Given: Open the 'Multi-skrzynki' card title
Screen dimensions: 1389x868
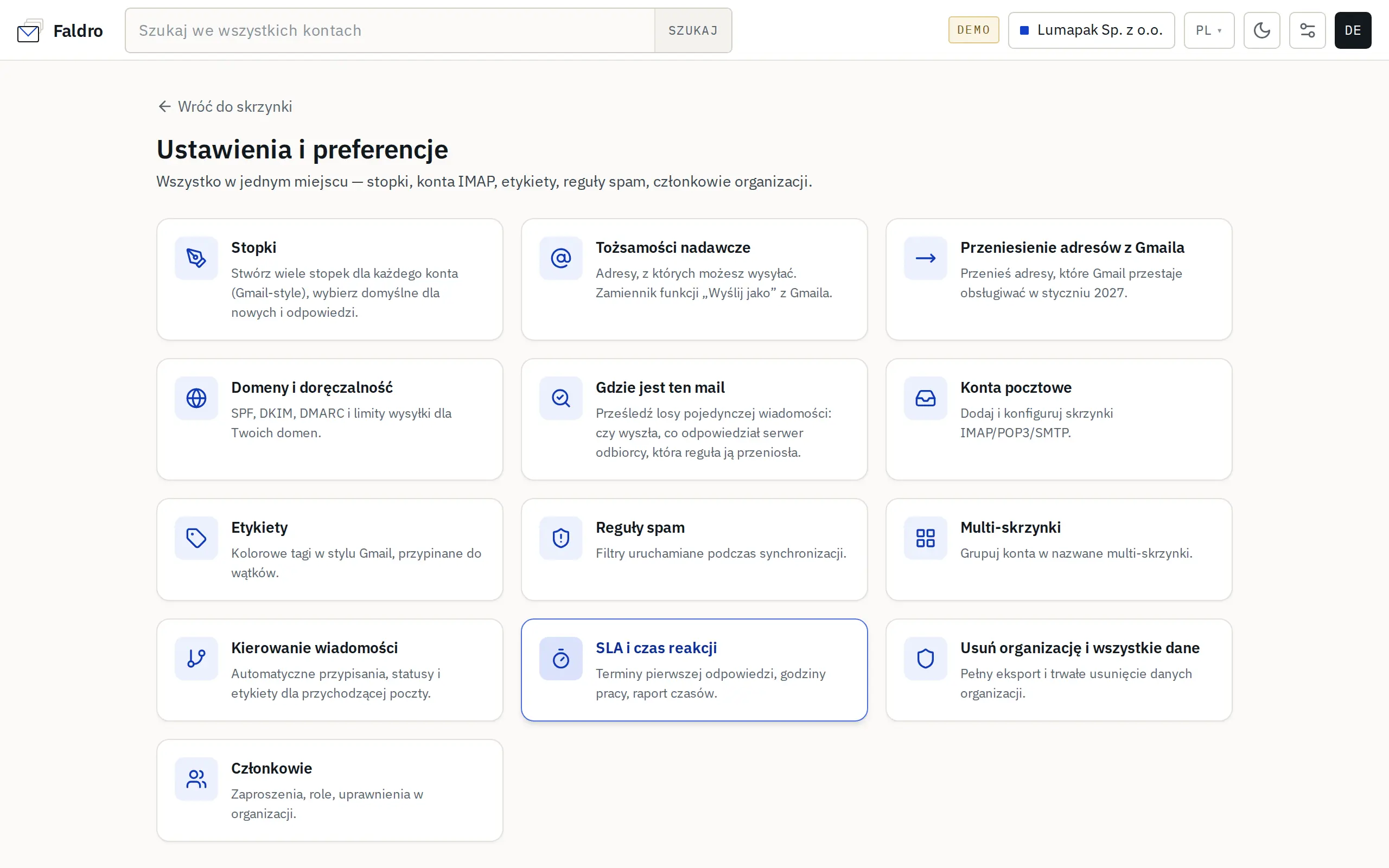Looking at the screenshot, I should coord(1010,527).
